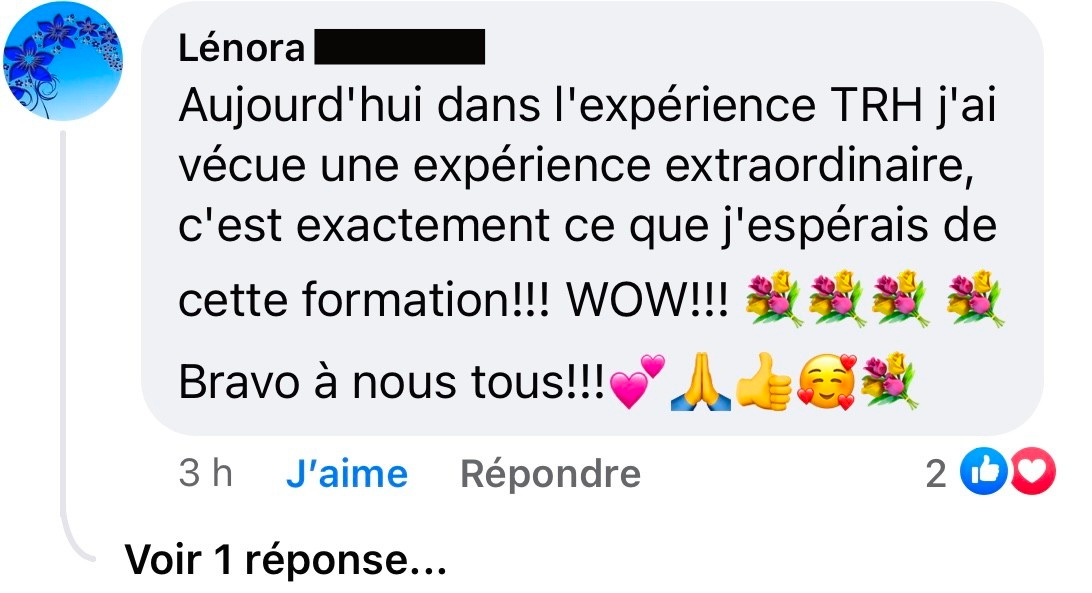Click the yellow thumbs-up emoji in comment
Viewport: 1092px width, 593px height.
pyautogui.click(x=764, y=381)
